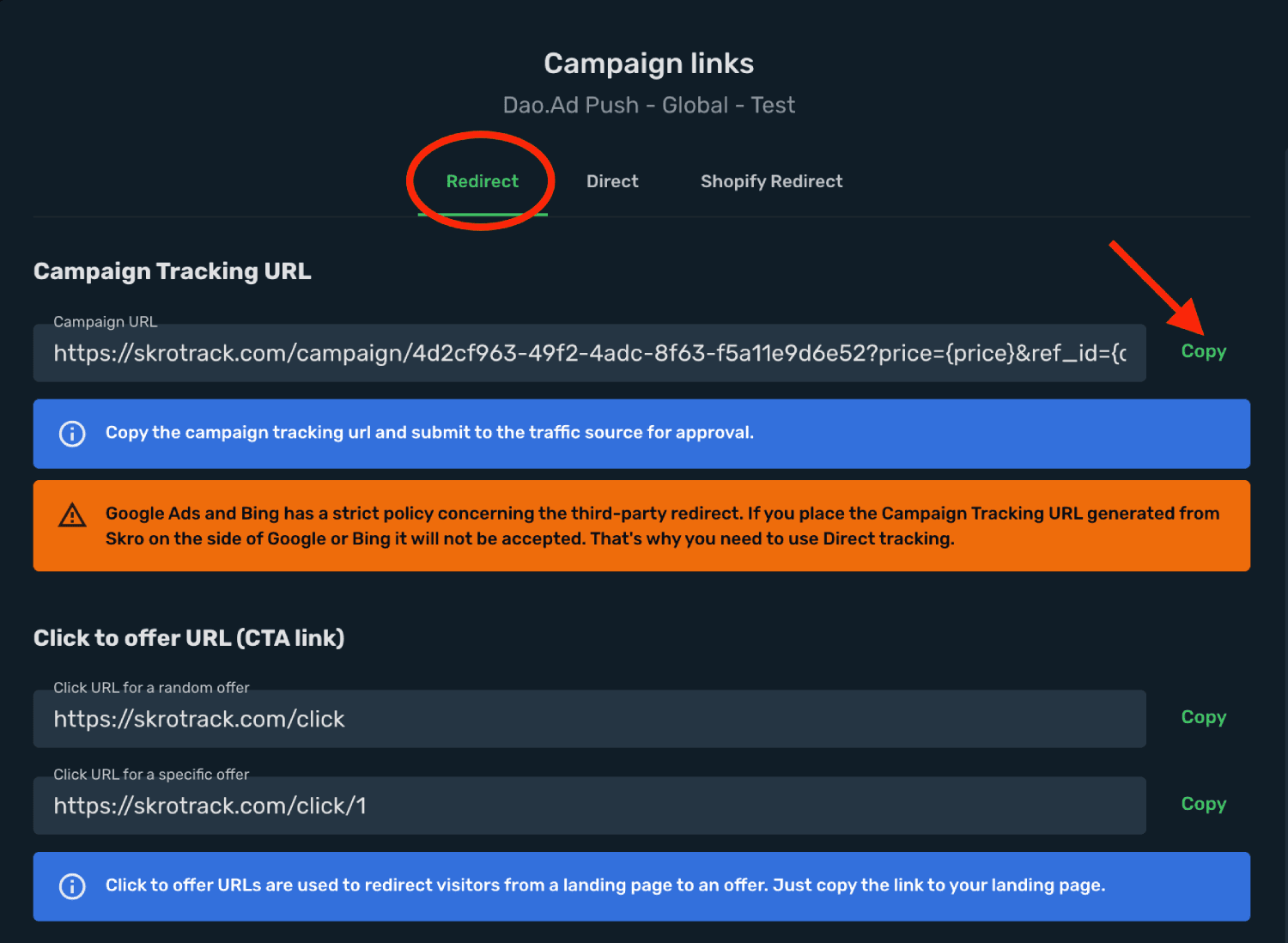The width and height of the screenshot is (1288, 943).
Task: Click inside the Campaign URL field
Action: [589, 353]
